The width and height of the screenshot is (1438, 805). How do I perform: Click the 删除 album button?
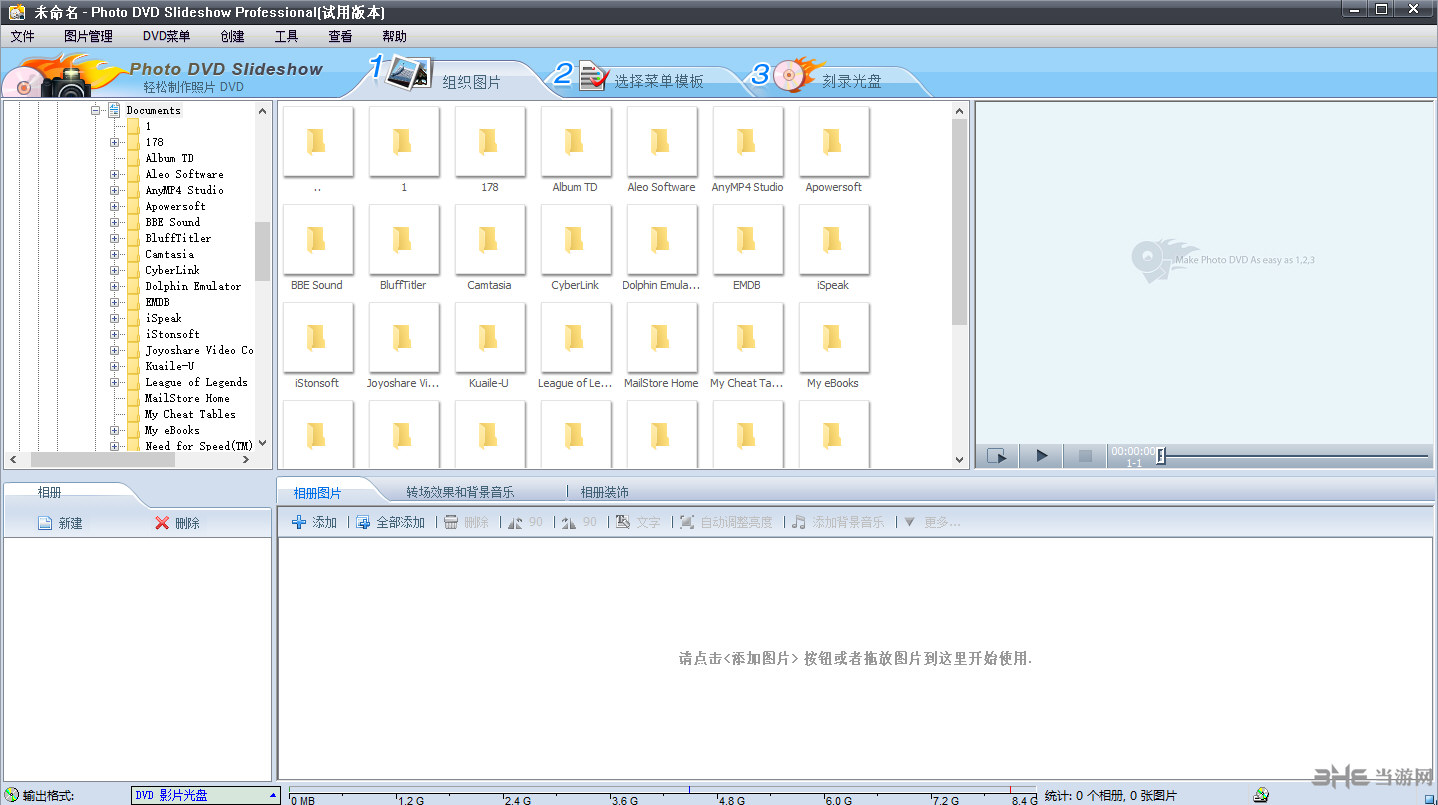tap(177, 522)
